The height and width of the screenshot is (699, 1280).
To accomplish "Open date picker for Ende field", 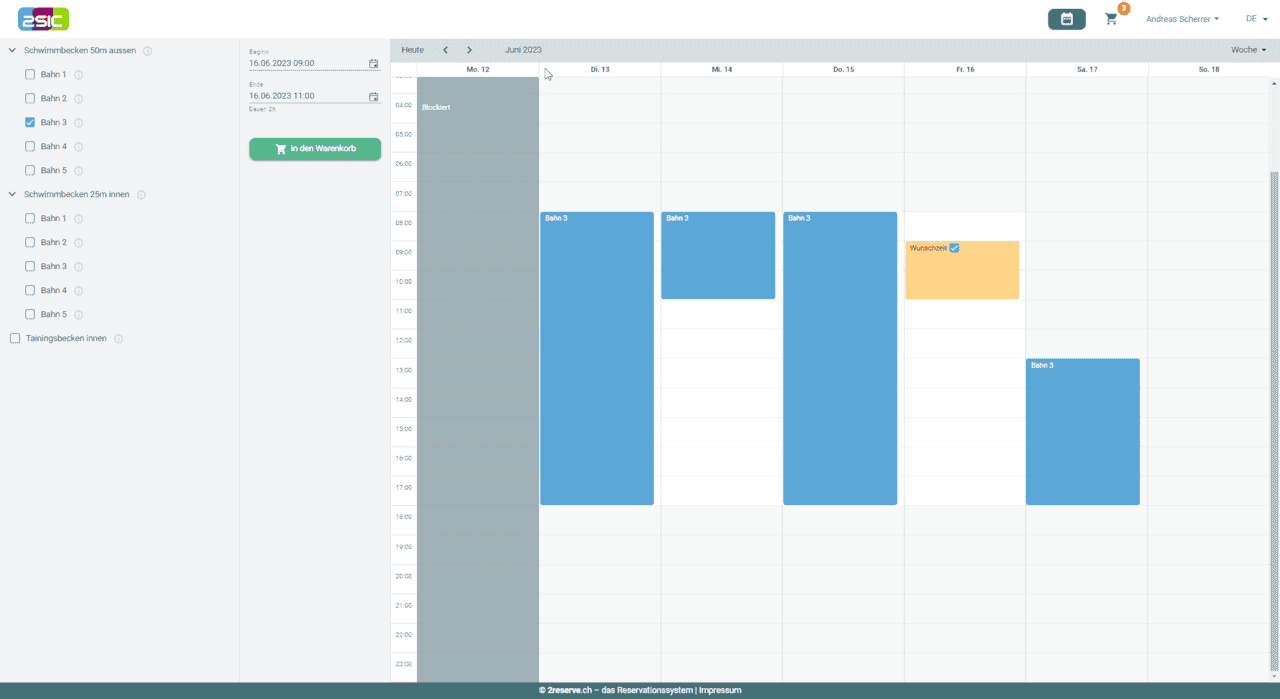I will (x=373, y=97).
